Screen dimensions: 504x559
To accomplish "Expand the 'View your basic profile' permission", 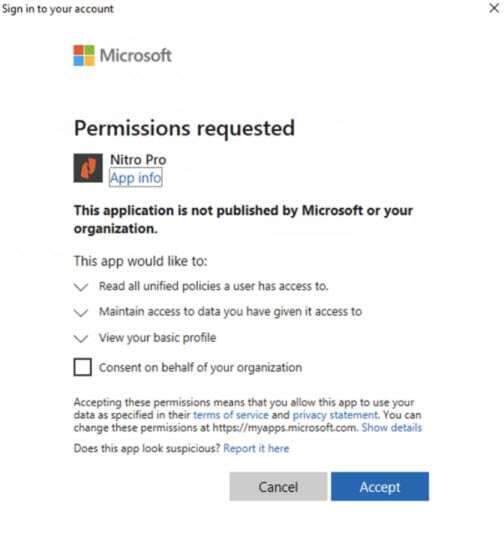I will tap(81, 339).
